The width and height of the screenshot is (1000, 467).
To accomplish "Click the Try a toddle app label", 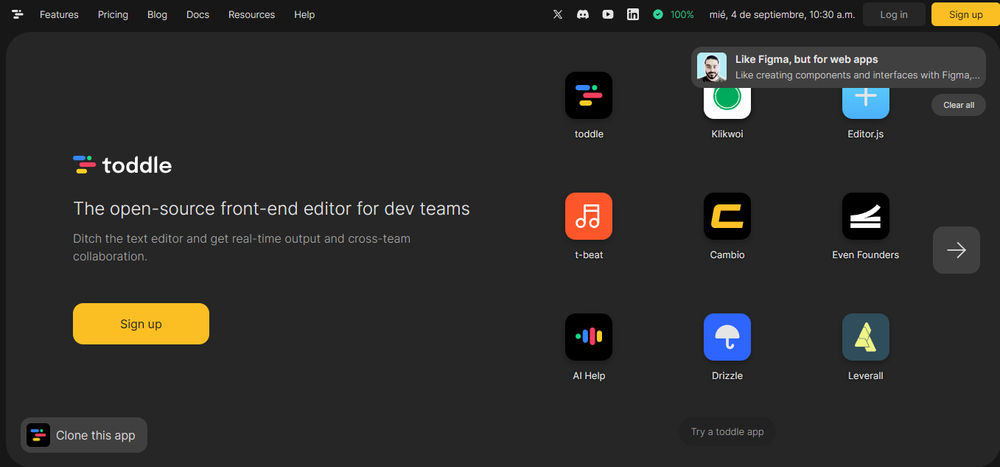I will pos(727,432).
